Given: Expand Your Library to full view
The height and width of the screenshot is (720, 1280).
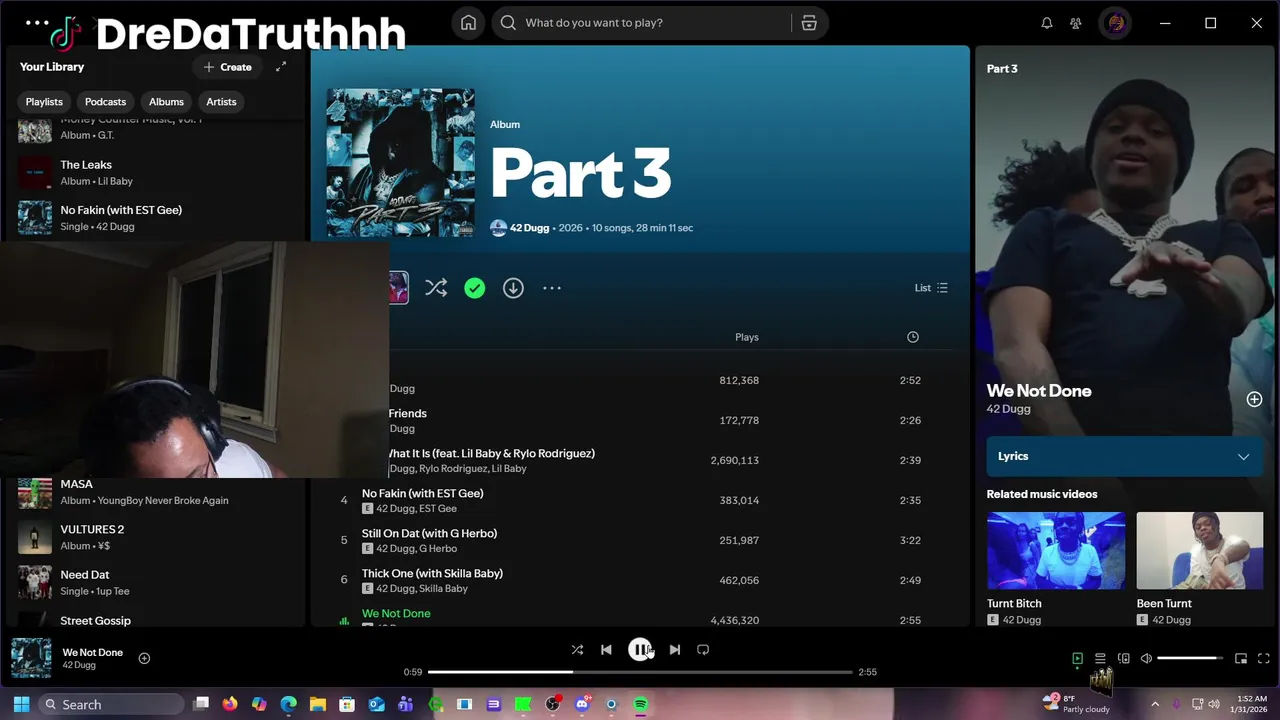Looking at the screenshot, I should [281, 67].
